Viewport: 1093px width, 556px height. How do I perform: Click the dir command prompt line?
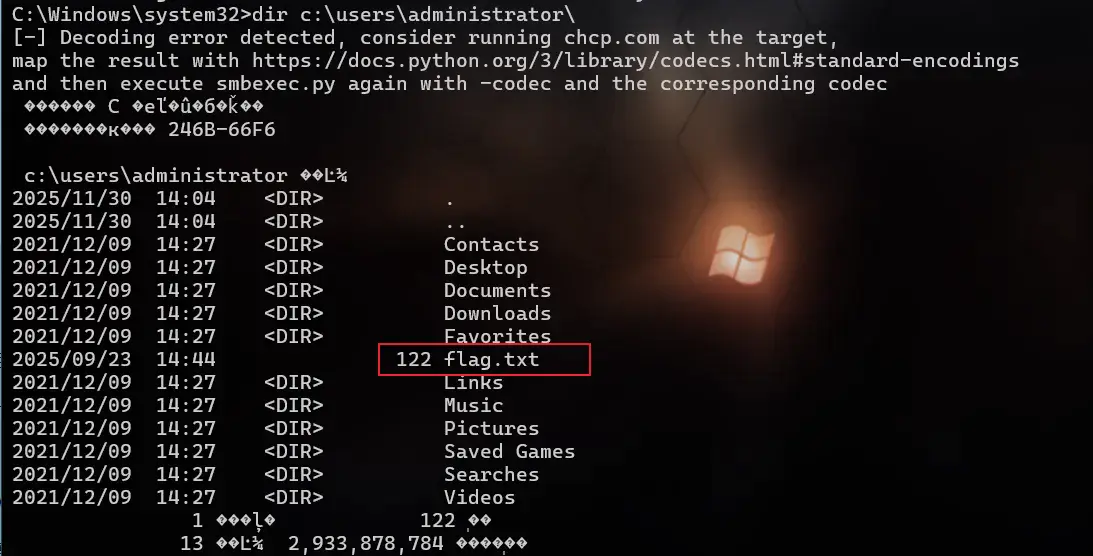[293, 15]
